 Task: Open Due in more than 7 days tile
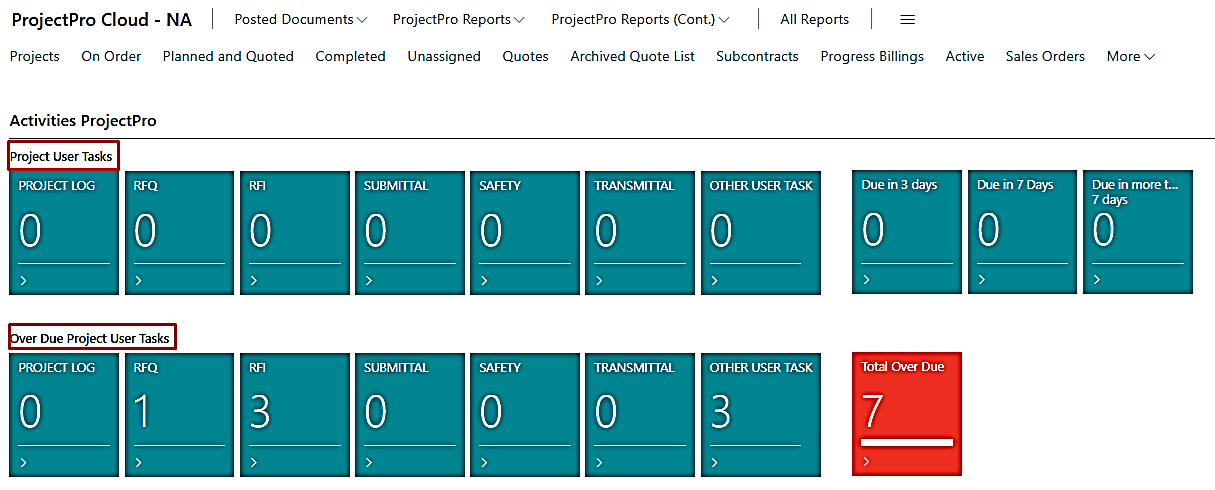click(1138, 232)
